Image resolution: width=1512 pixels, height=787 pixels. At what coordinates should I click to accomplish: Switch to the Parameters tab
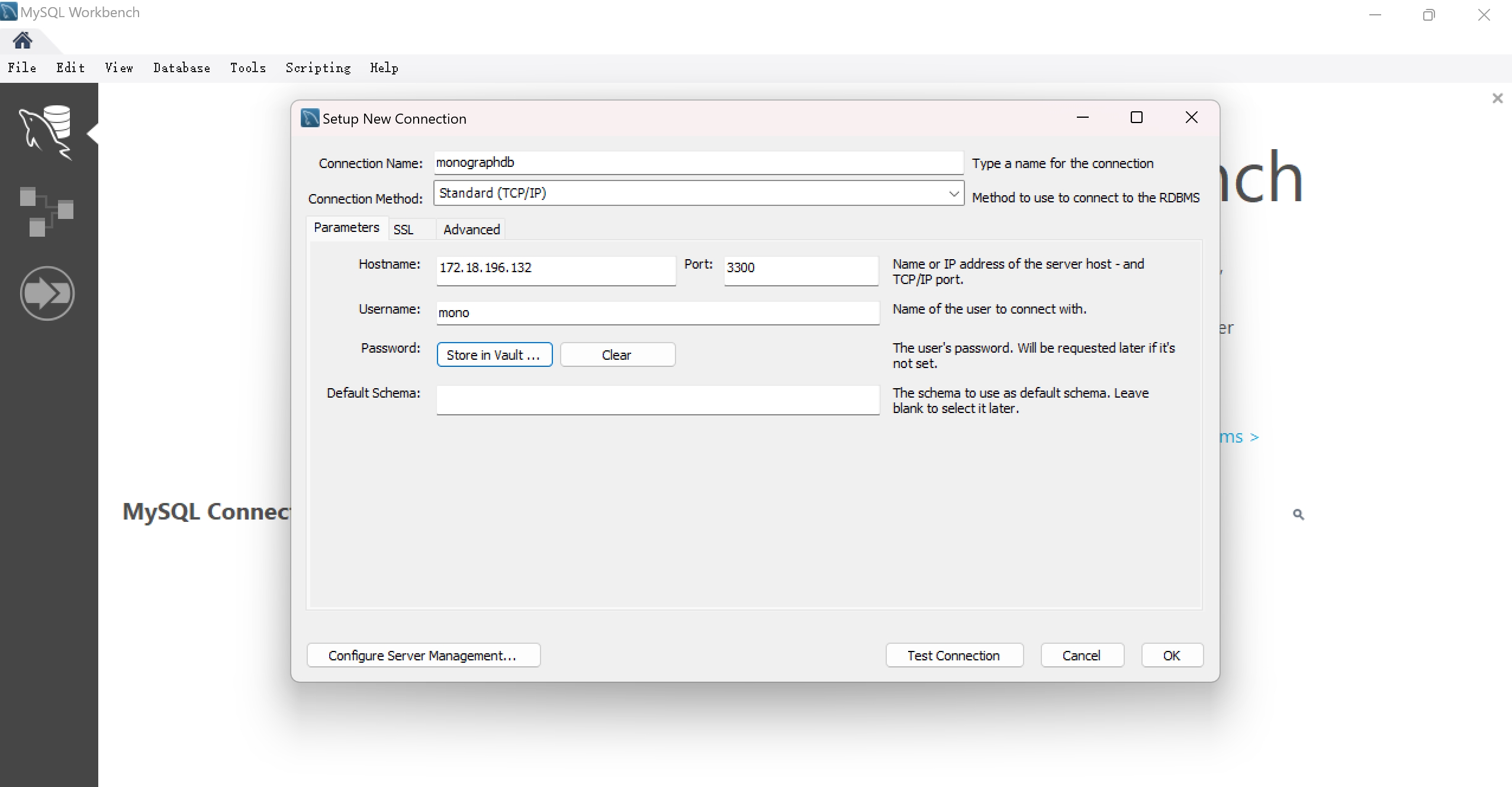[x=346, y=228]
